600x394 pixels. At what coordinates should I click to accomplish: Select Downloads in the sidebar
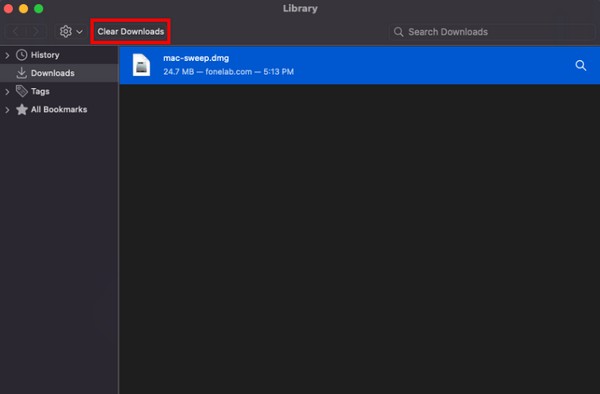[52, 73]
